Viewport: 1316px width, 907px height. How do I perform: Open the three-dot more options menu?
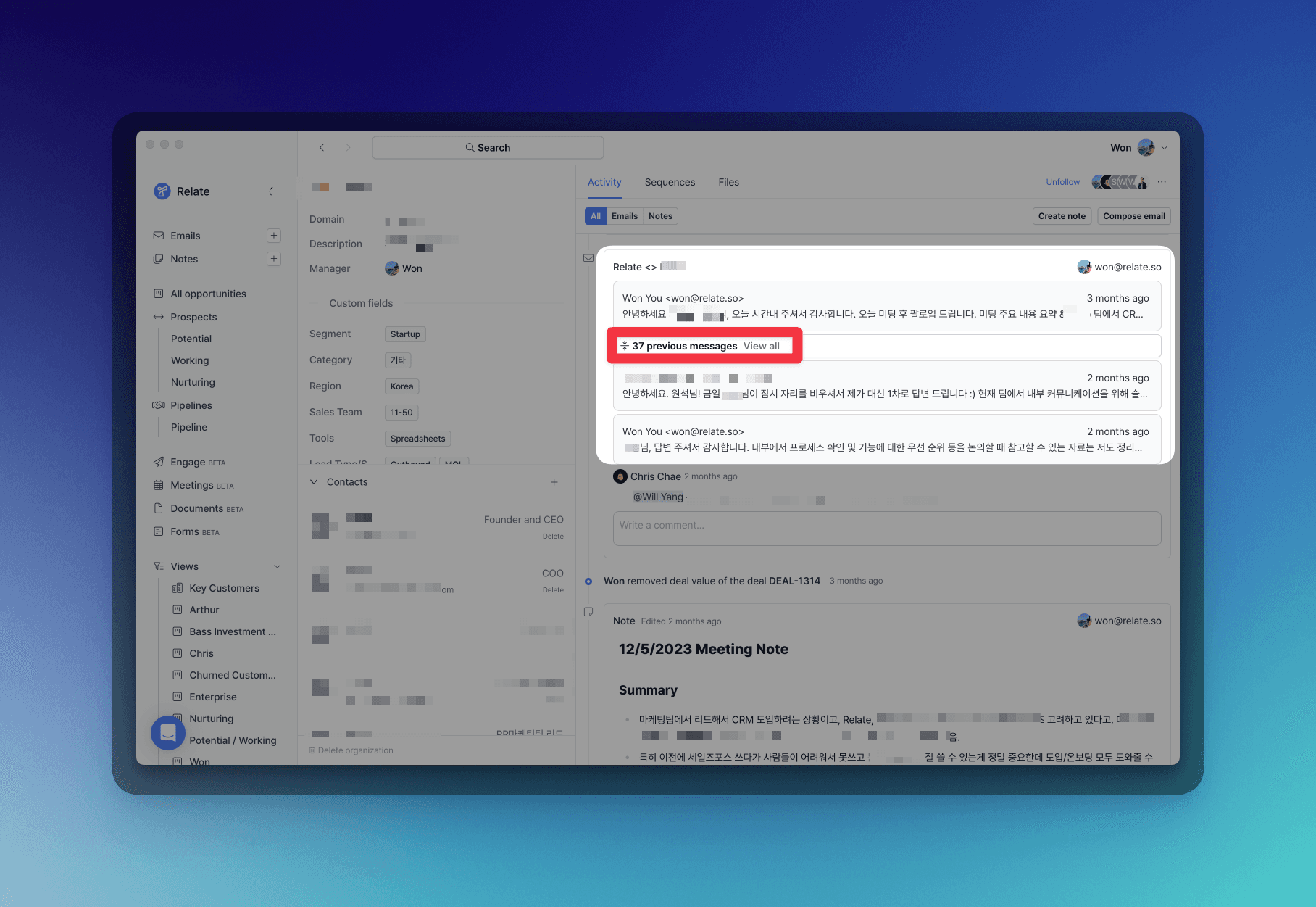(1162, 182)
